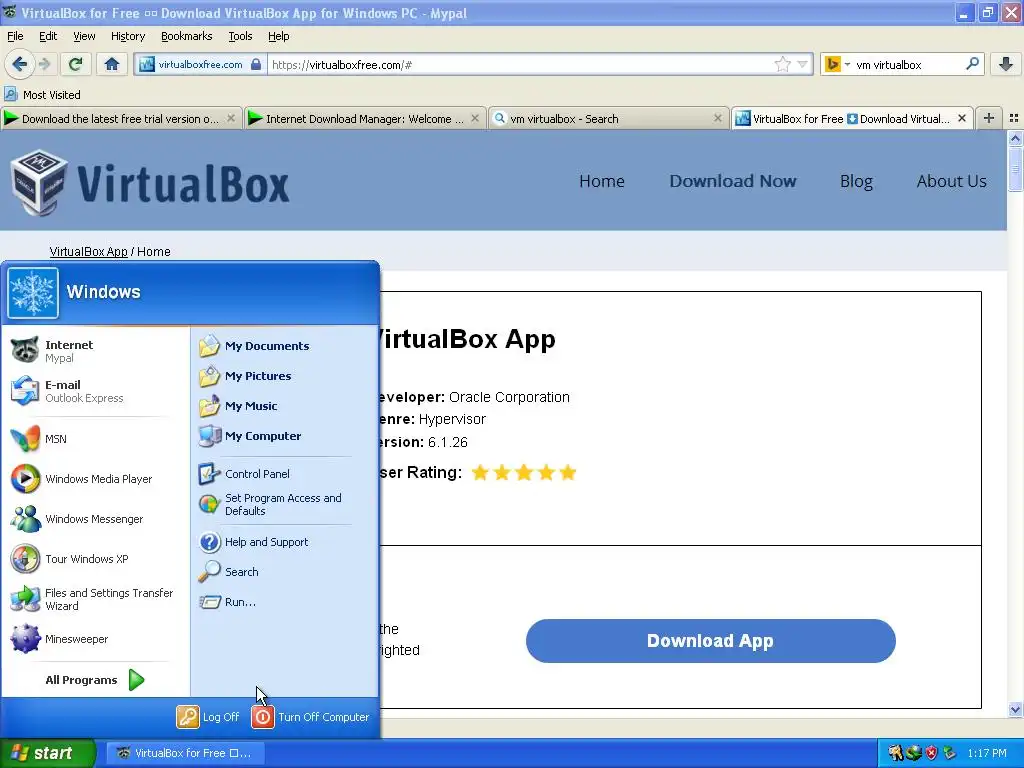Image resolution: width=1024 pixels, height=768 pixels.
Task: Open the downloads arrow icon
Action: (x=1006, y=64)
